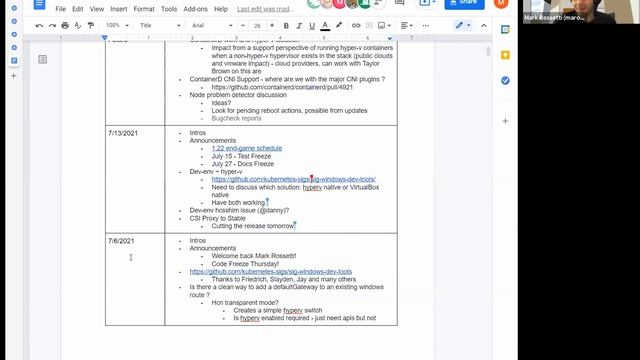Open the containerd pull/4921 URL

tap(282, 87)
